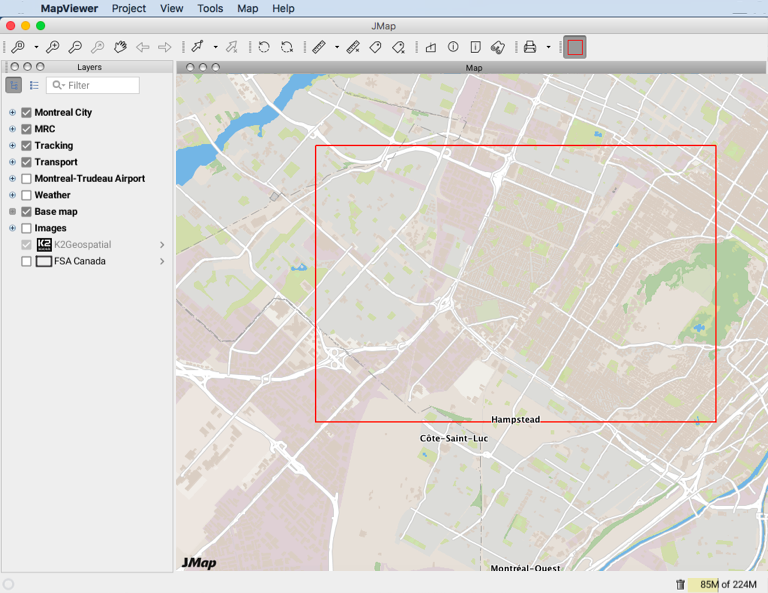Expand the Tracking layer group

[12, 146]
